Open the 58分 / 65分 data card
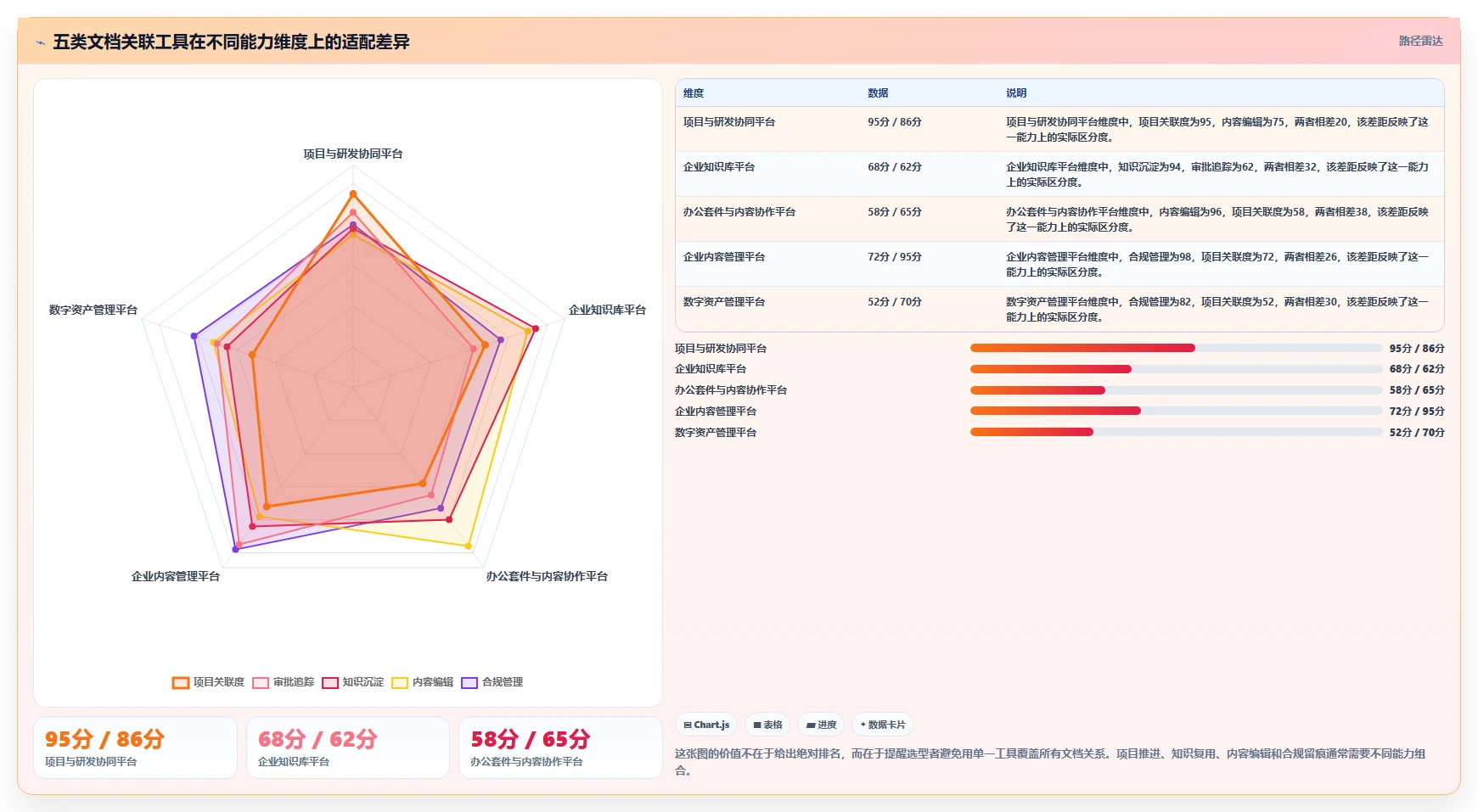 click(x=560, y=748)
